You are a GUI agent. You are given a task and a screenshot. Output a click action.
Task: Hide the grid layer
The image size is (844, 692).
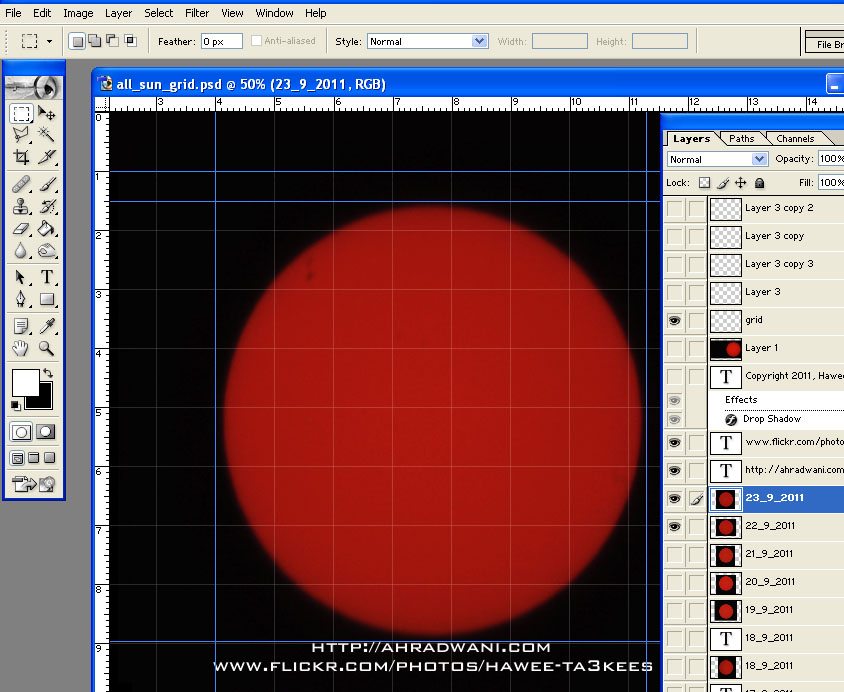point(674,321)
